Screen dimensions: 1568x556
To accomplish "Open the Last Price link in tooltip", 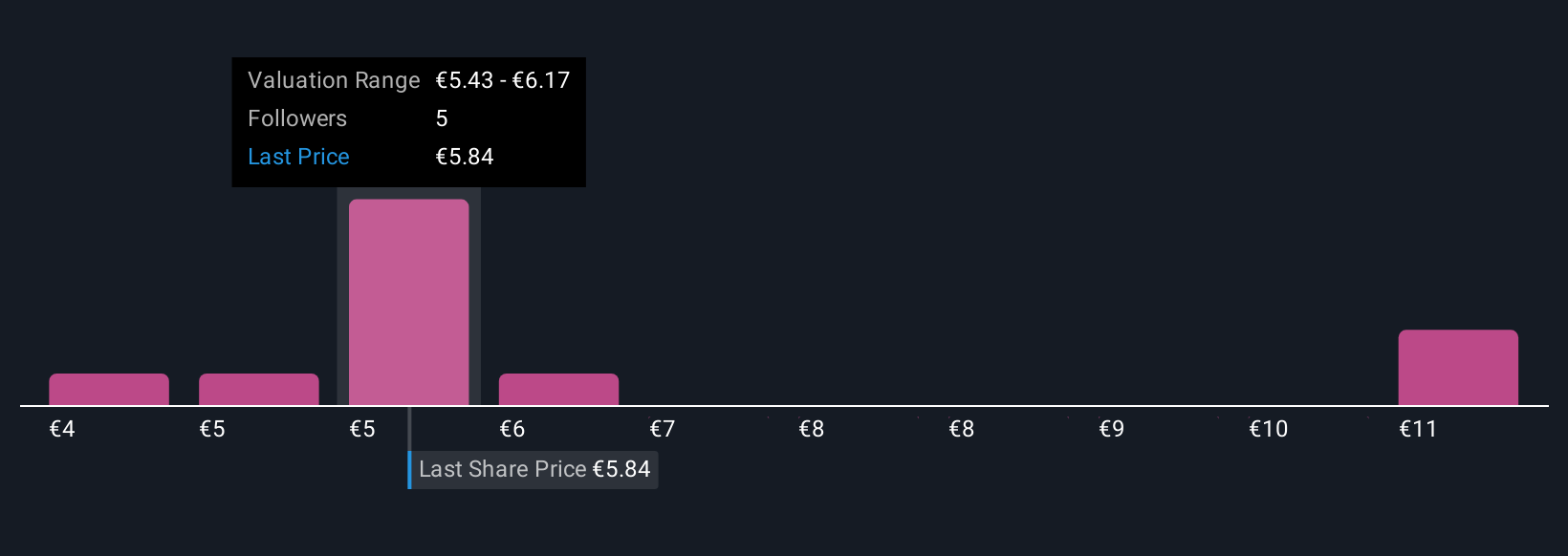I will tap(298, 157).
